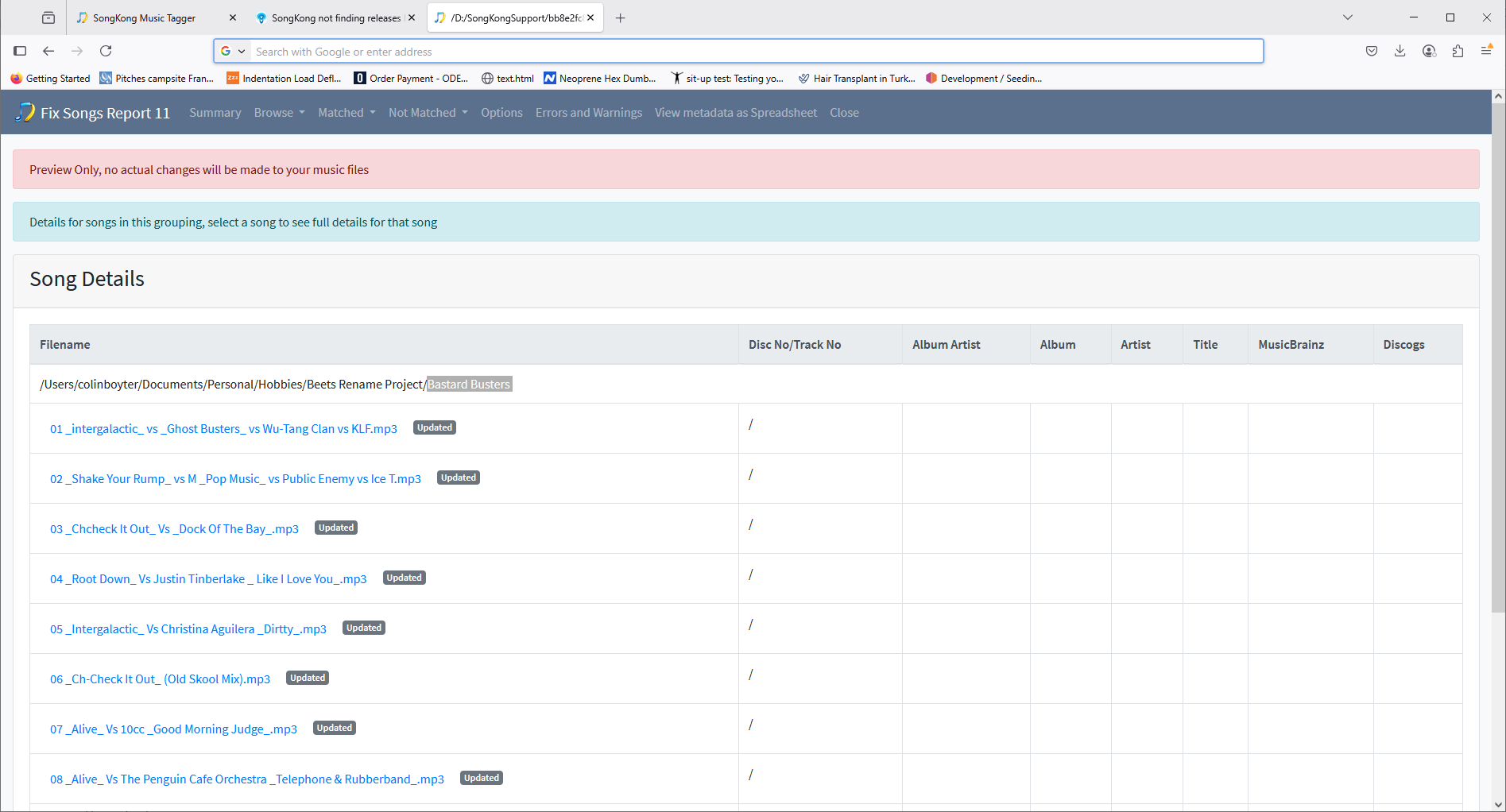Click the page vertical scrollbar thumb
This screenshot has width=1506, height=812.
tap(1498, 358)
